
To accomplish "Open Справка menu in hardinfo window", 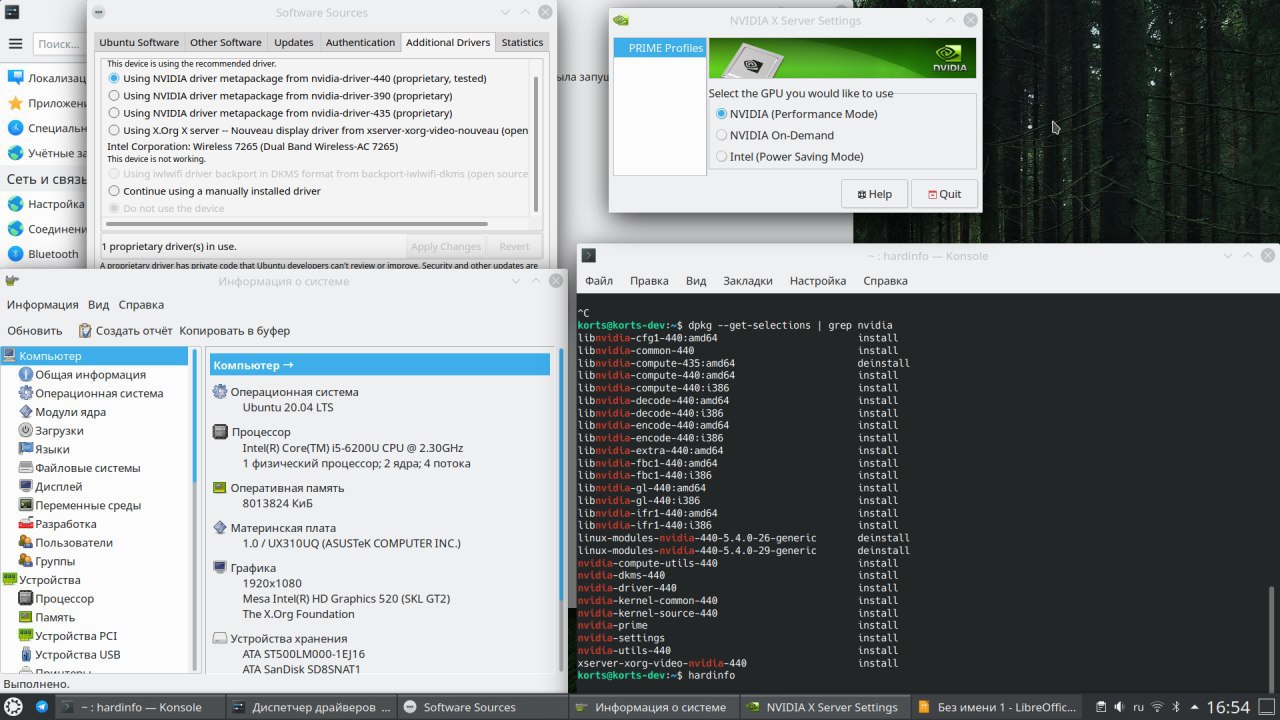I will [141, 305].
